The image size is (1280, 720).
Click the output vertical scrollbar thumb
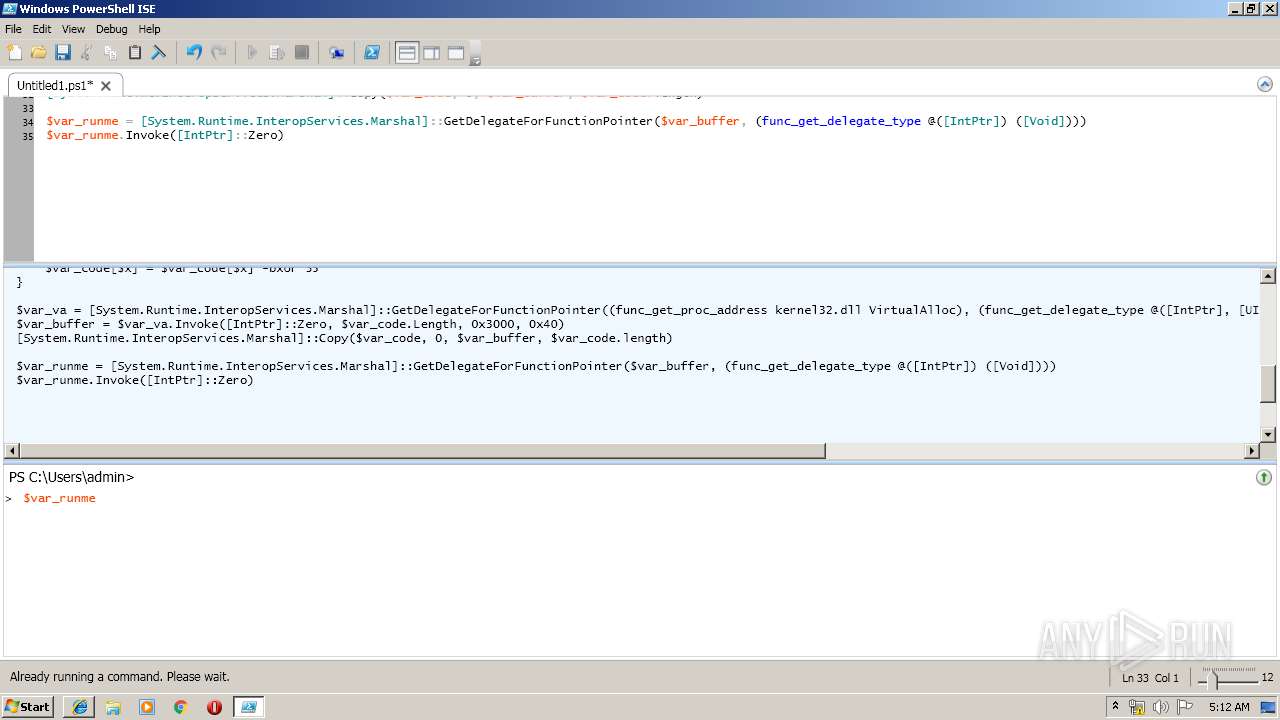click(x=1268, y=384)
